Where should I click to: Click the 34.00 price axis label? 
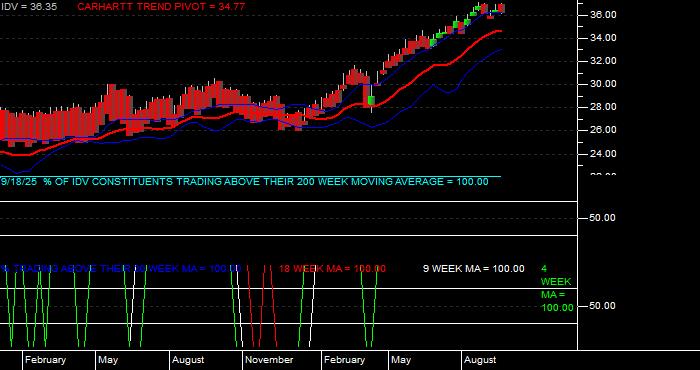click(x=604, y=38)
